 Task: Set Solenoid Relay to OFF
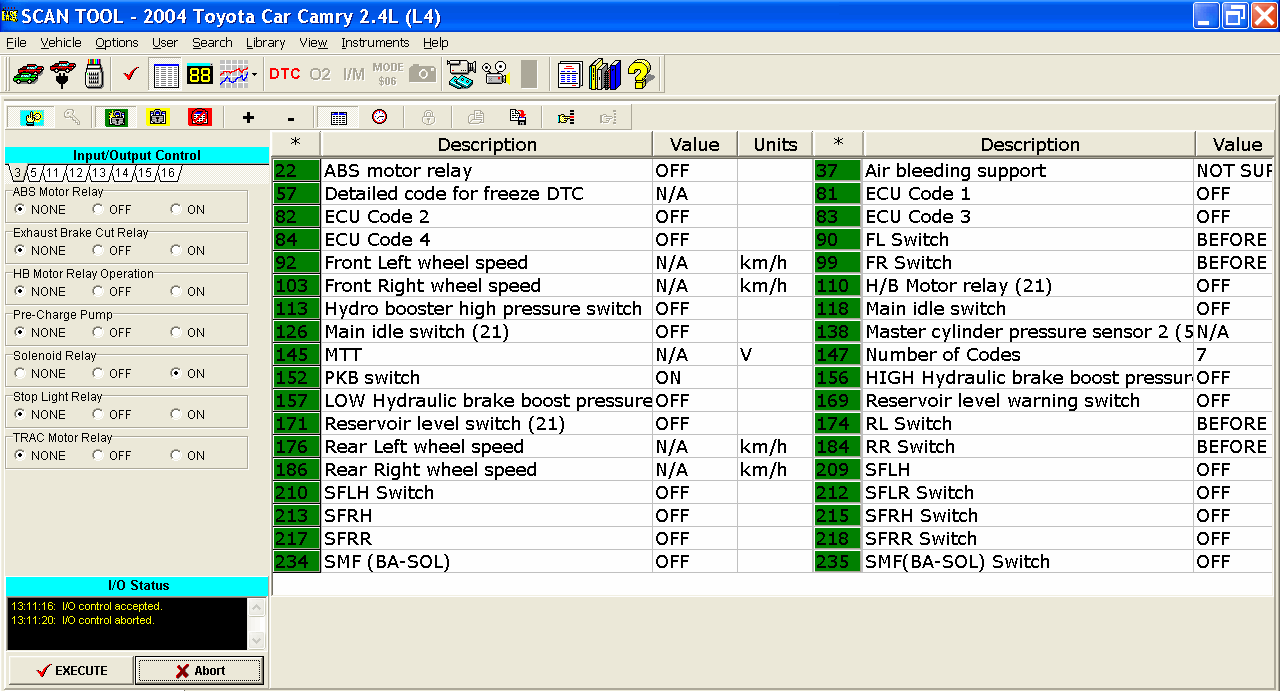pyautogui.click(x=98, y=374)
